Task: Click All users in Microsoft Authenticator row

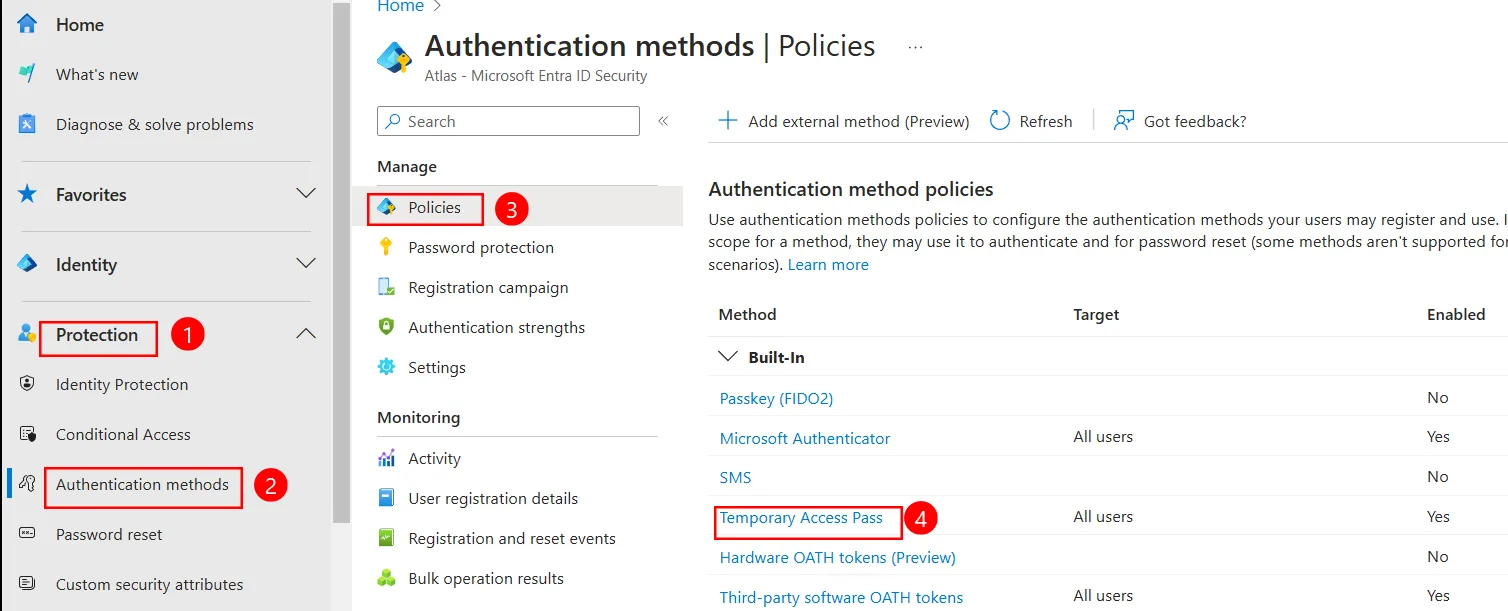Action: point(1103,437)
